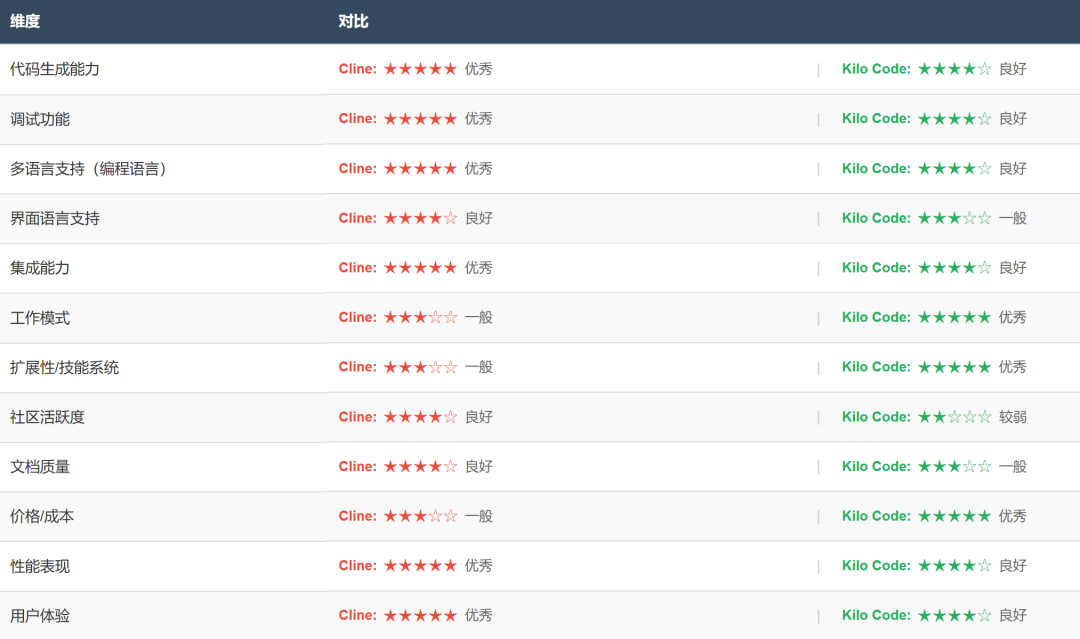
Task: Click Kilo Code stars in 工作模式 row
Action: click(x=955, y=317)
